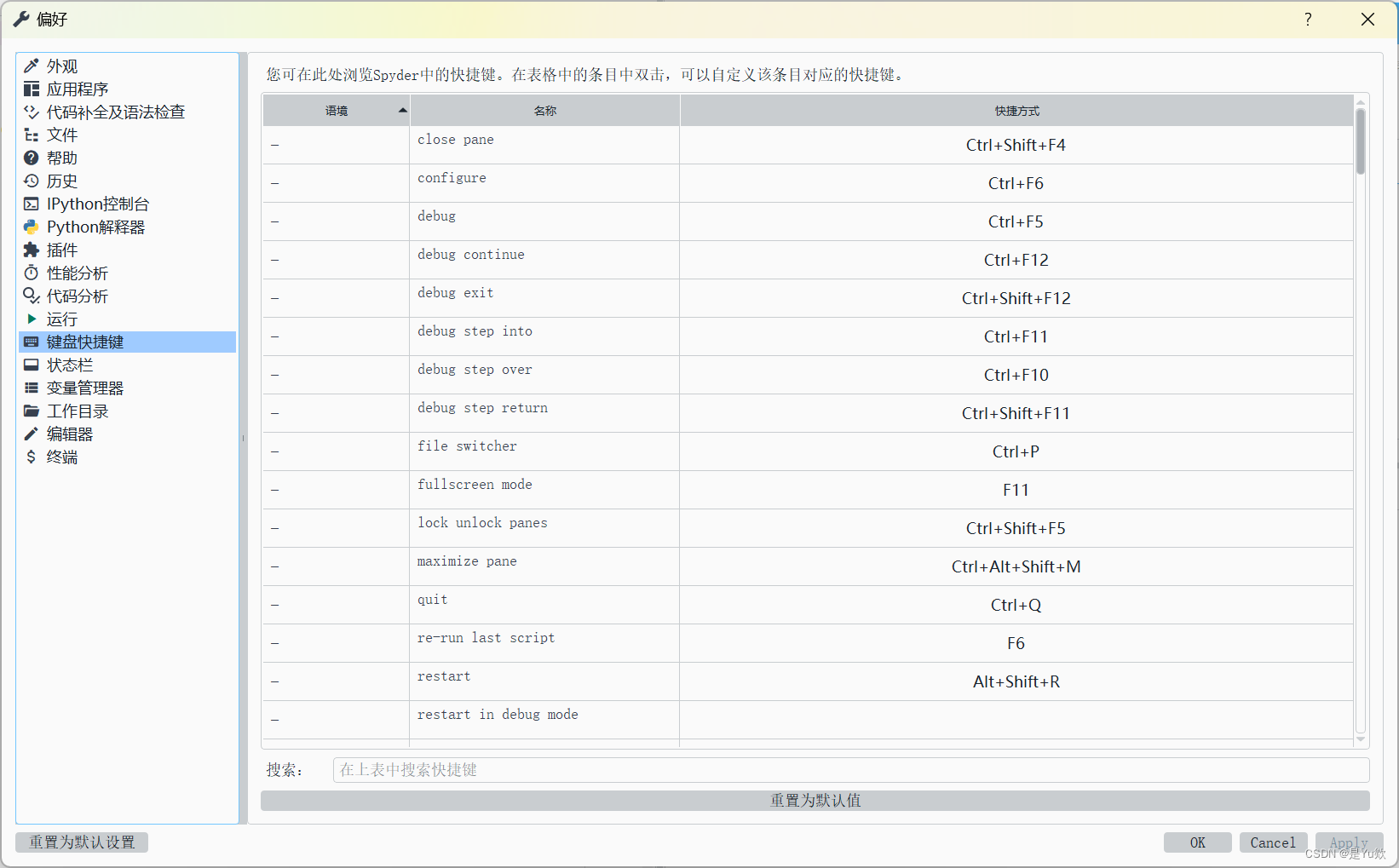
Task: Click the 运行 green play icon
Action: 32,319
